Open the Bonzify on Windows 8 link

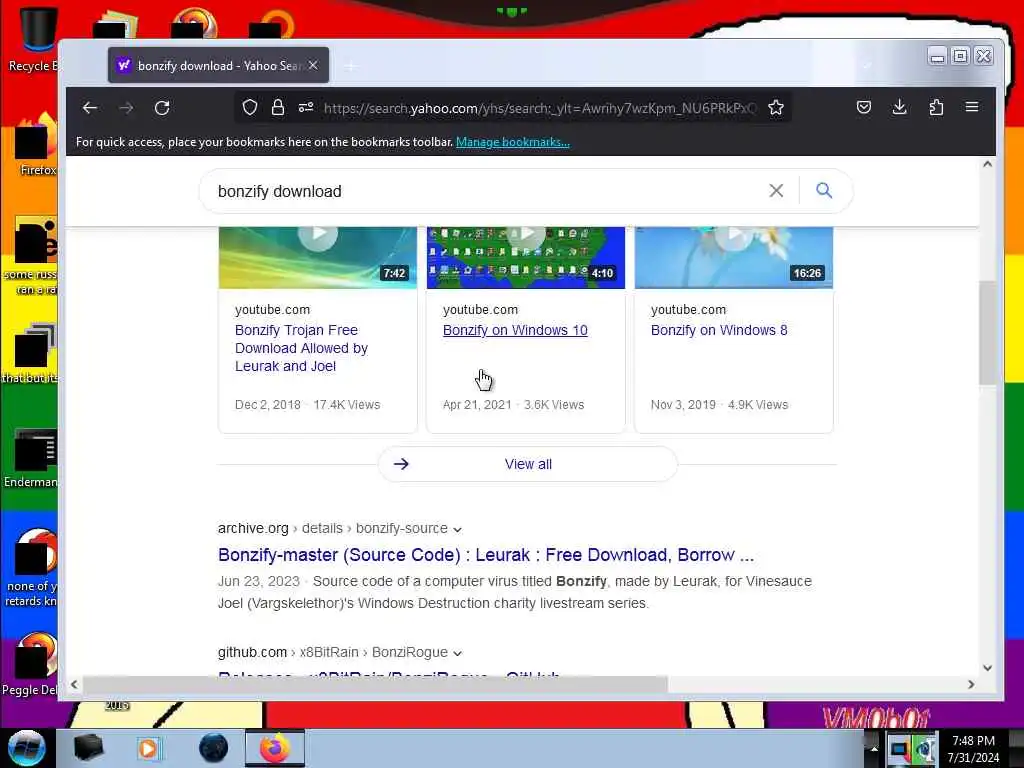click(719, 330)
